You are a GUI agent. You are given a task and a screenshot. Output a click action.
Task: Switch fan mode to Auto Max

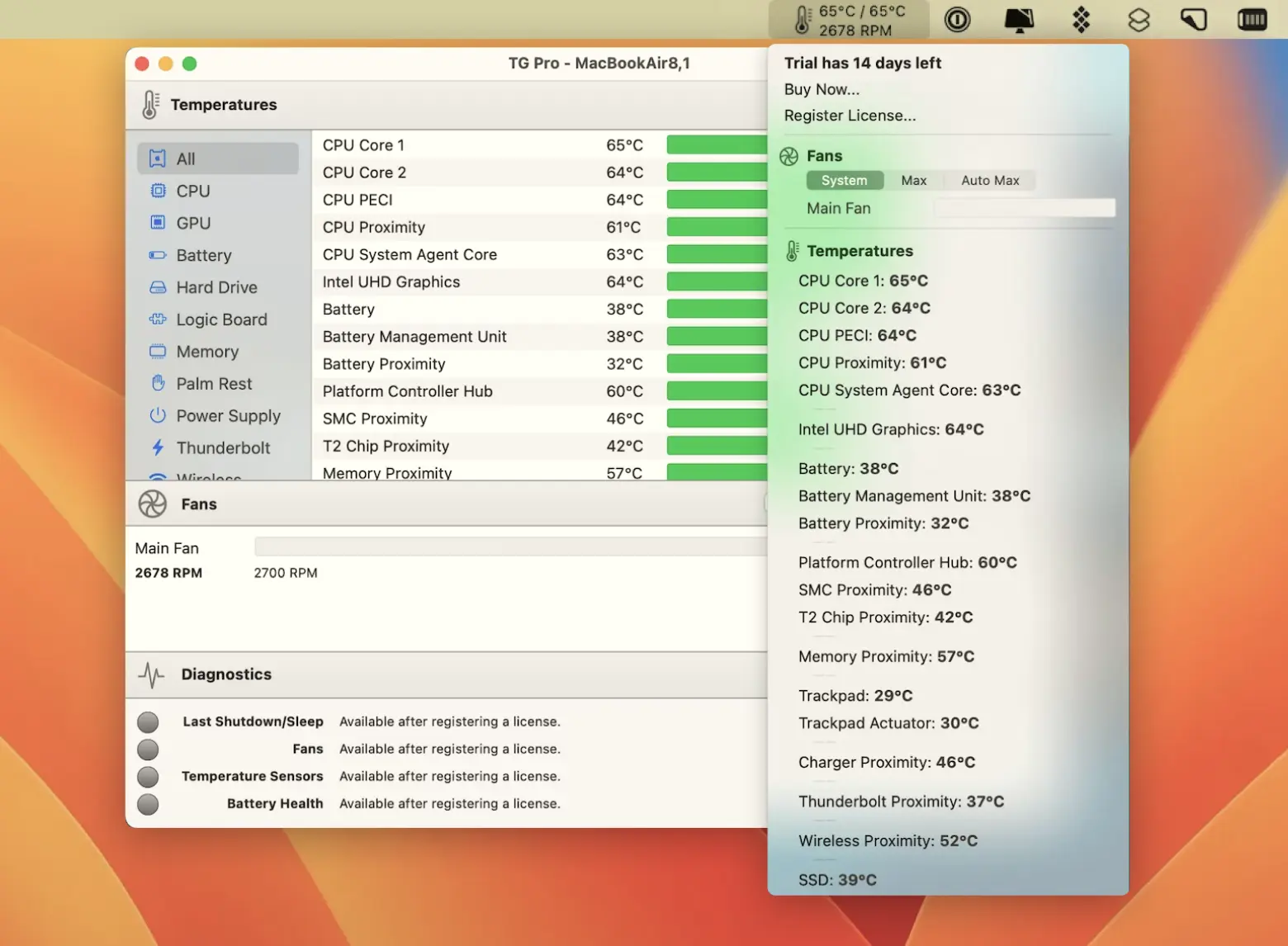(x=989, y=181)
